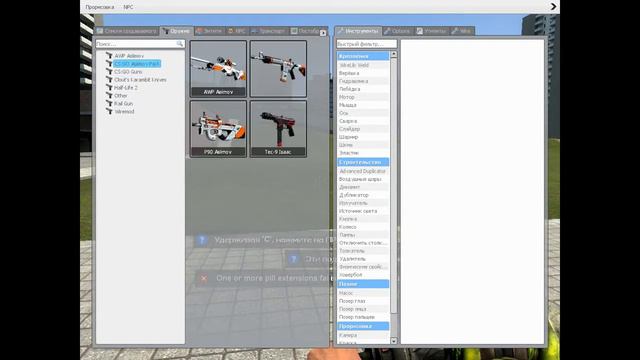Select the Источник света tool

pyautogui.click(x=363, y=211)
